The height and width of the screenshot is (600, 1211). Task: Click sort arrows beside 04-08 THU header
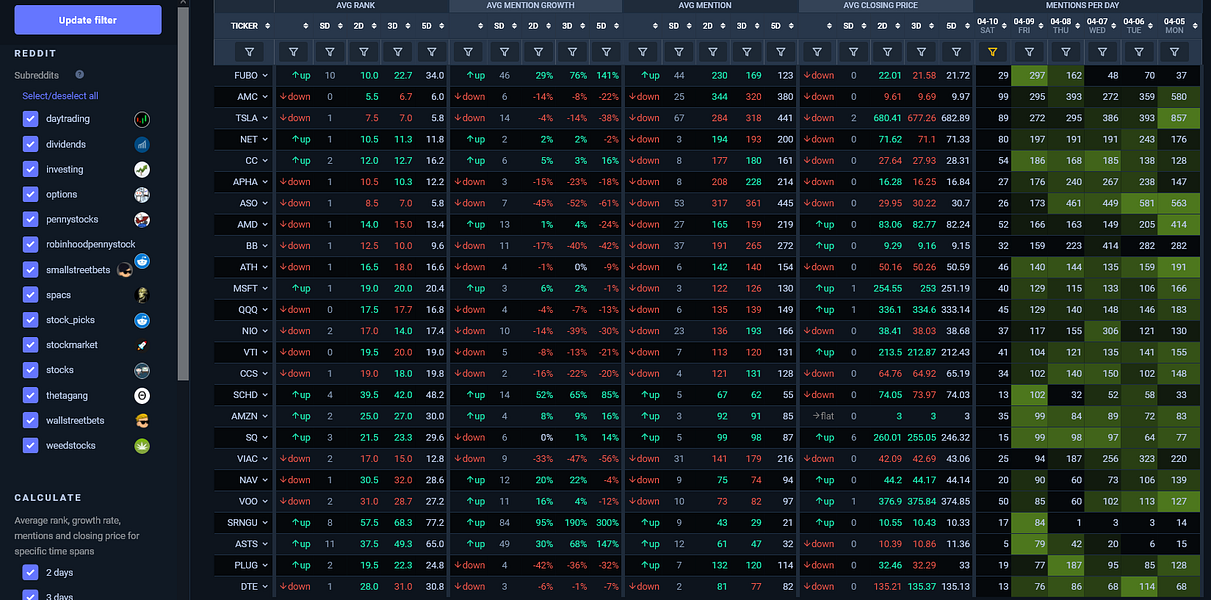point(1078,25)
